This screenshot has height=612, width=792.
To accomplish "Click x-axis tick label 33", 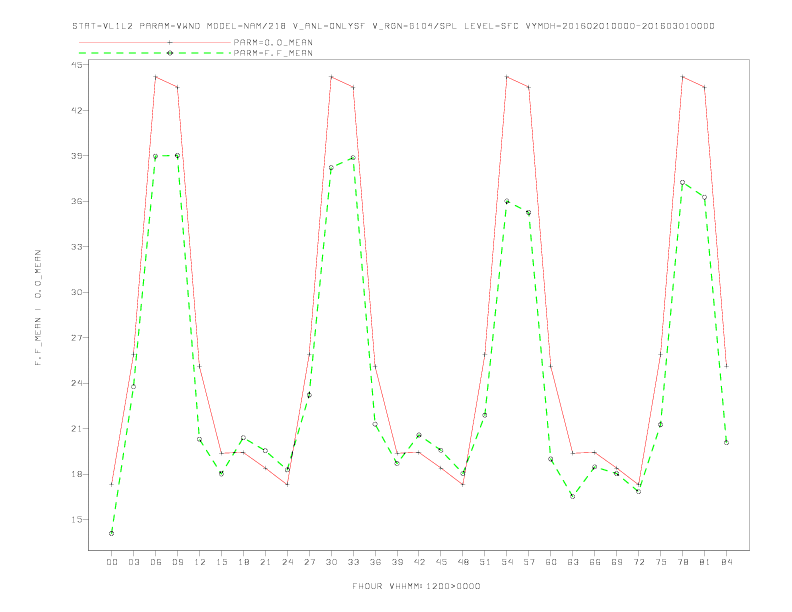I will click(x=353, y=562).
